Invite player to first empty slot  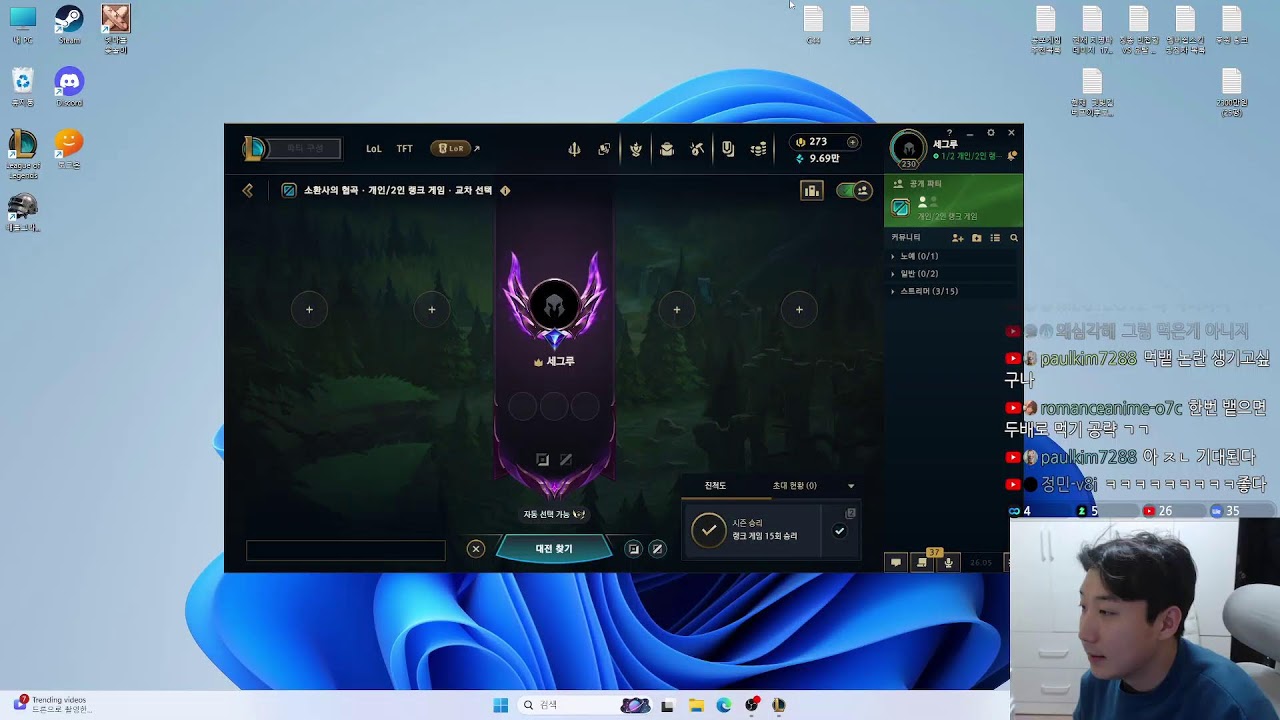309,310
